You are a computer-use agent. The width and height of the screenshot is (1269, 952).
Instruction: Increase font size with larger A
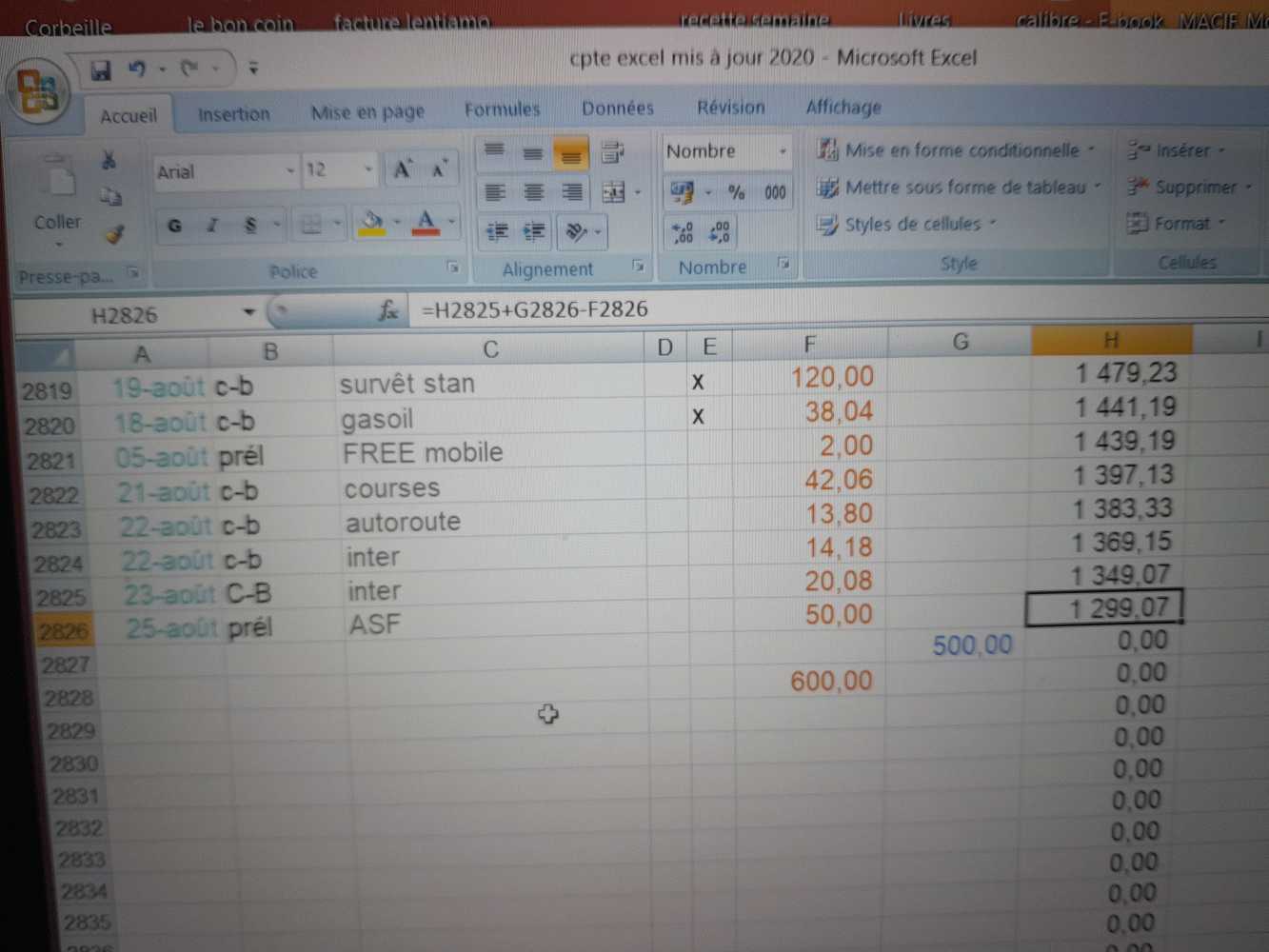click(x=402, y=170)
